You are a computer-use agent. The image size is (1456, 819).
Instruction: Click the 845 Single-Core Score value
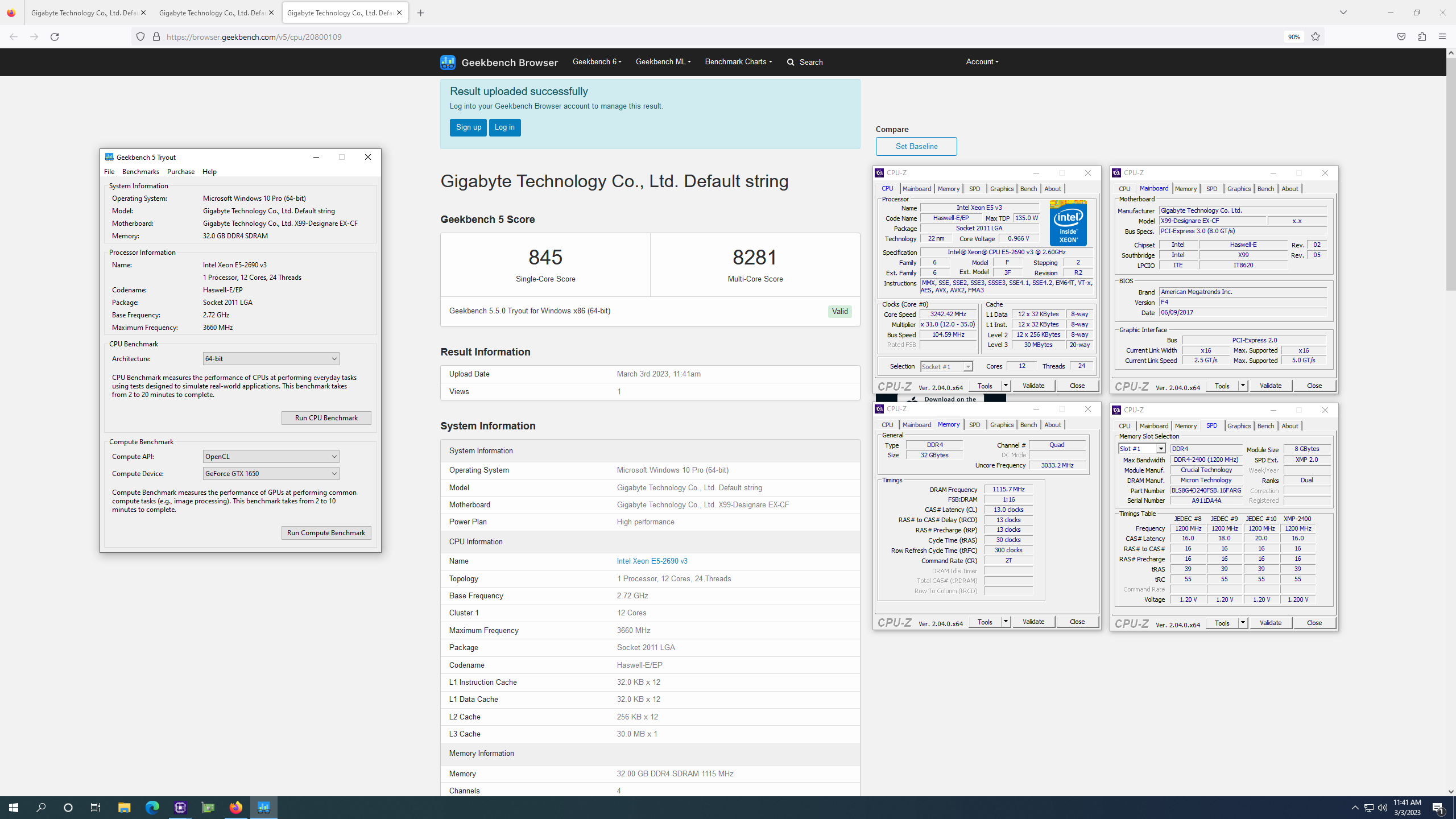[x=545, y=257]
